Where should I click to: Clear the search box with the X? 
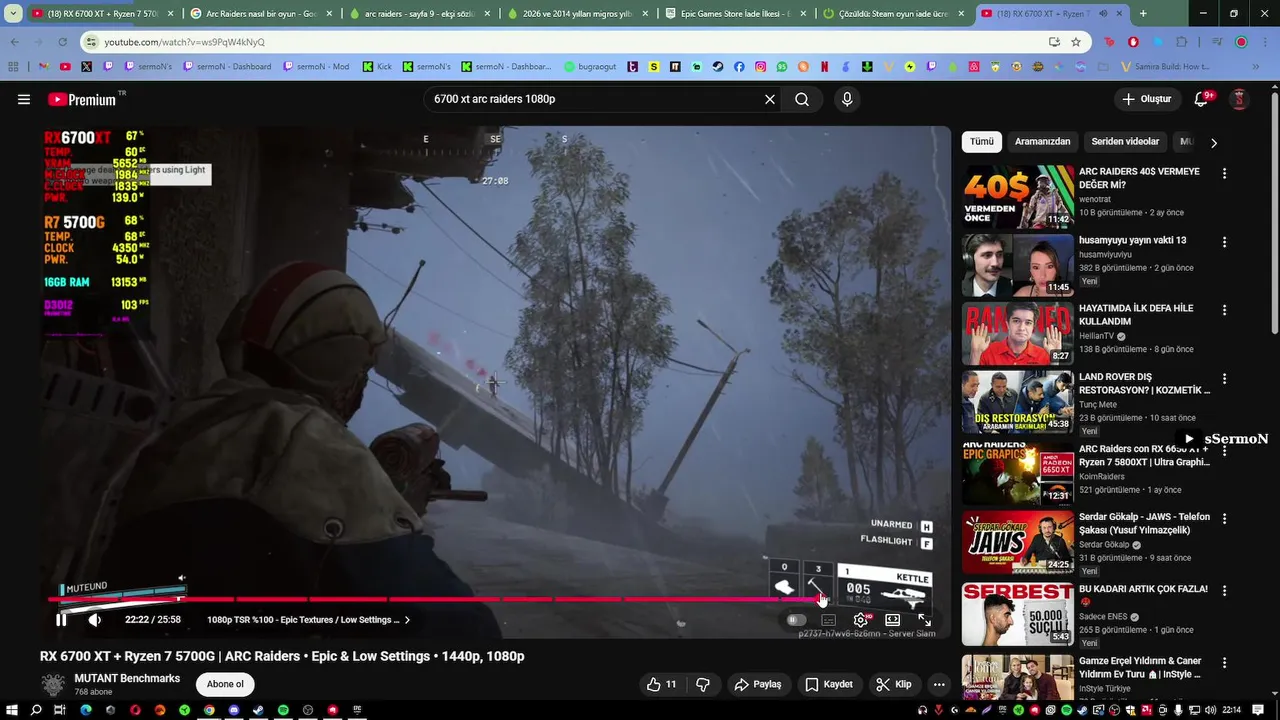click(770, 99)
